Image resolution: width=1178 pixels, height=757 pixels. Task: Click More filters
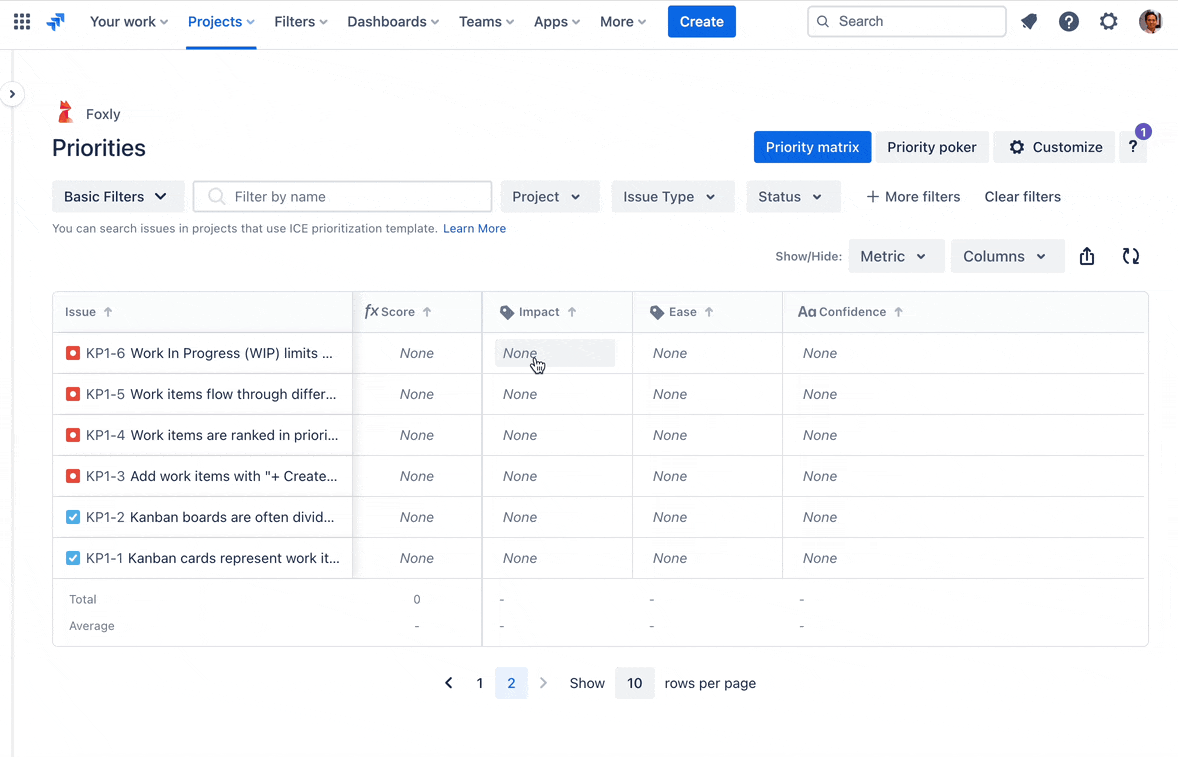coord(913,197)
